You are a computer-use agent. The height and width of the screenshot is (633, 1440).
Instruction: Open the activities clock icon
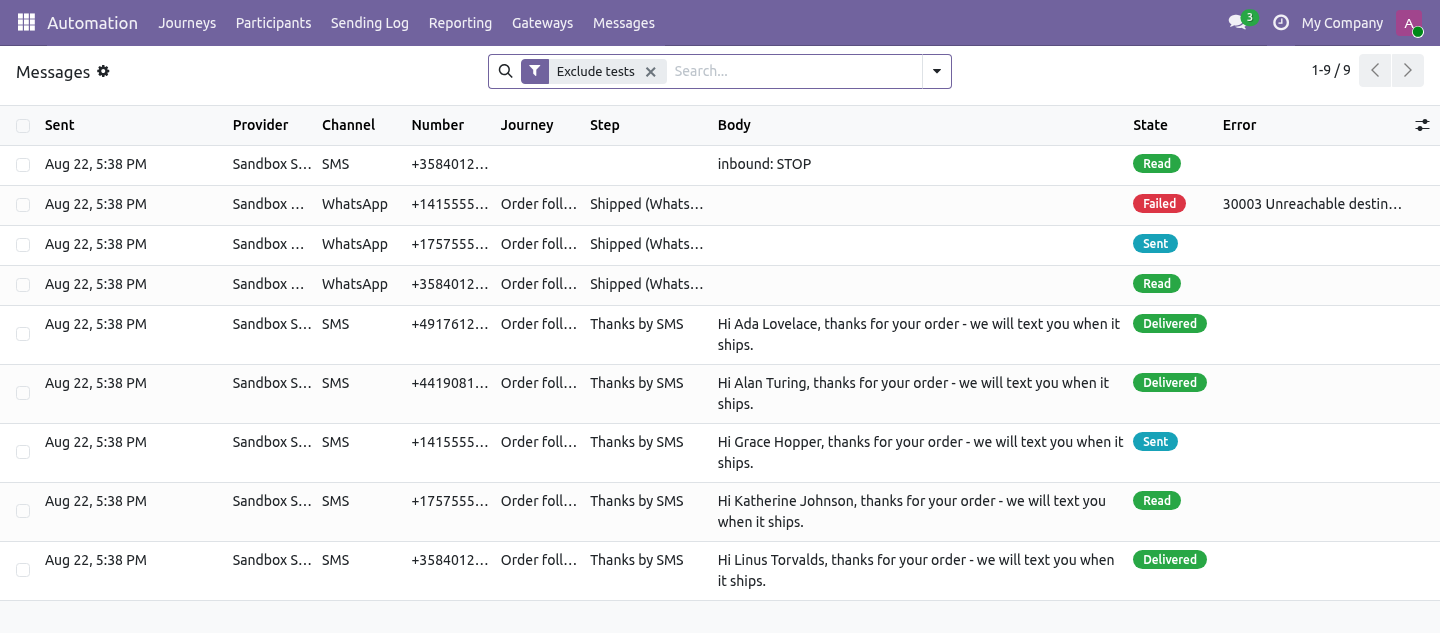tap(1280, 22)
